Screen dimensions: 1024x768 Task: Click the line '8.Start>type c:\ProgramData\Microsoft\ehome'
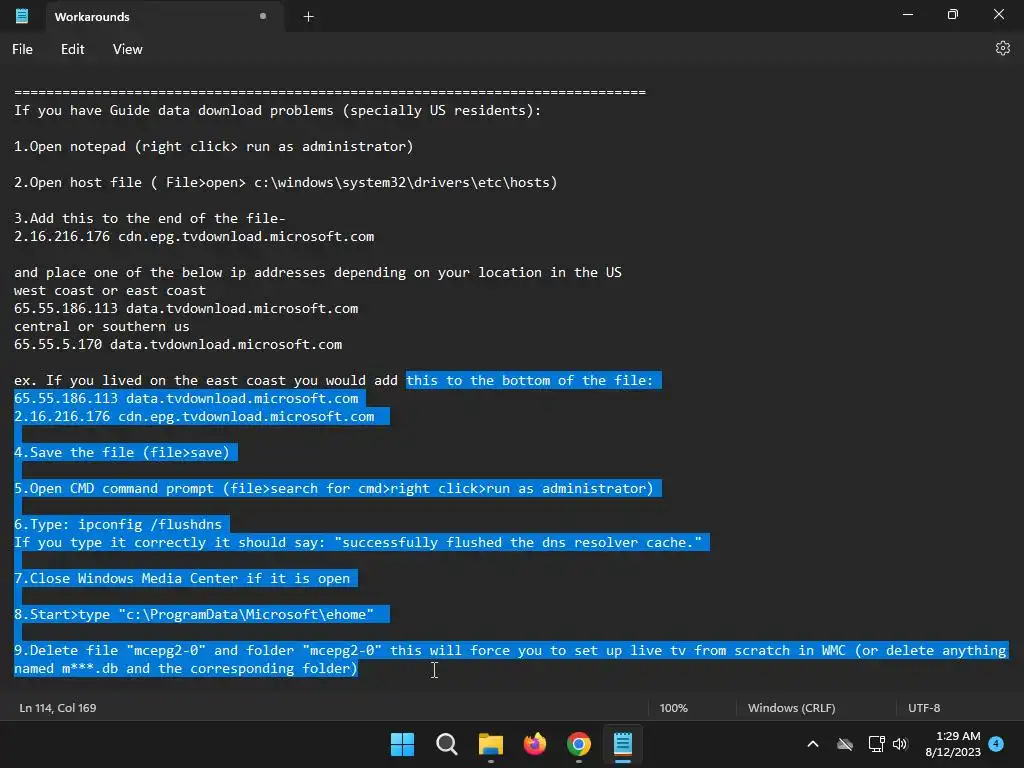tap(194, 614)
